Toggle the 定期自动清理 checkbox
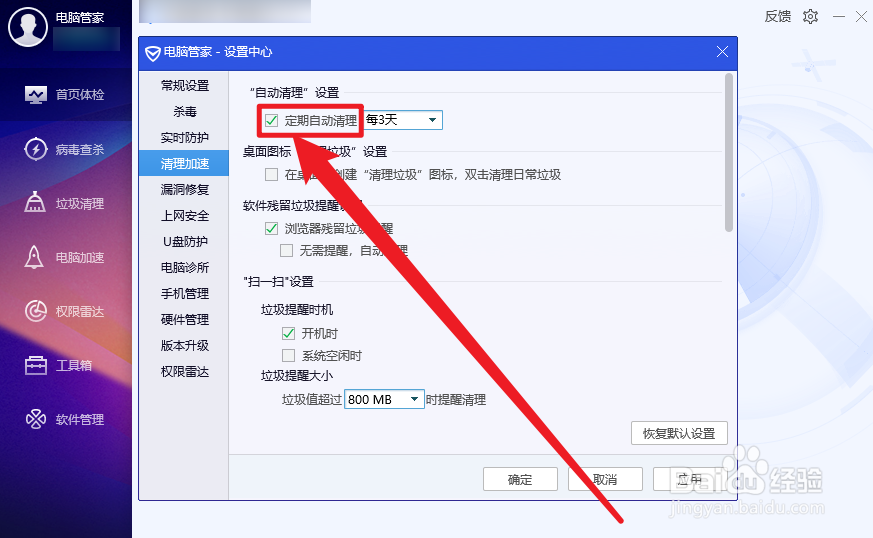The height and width of the screenshot is (538, 873). 272,120
